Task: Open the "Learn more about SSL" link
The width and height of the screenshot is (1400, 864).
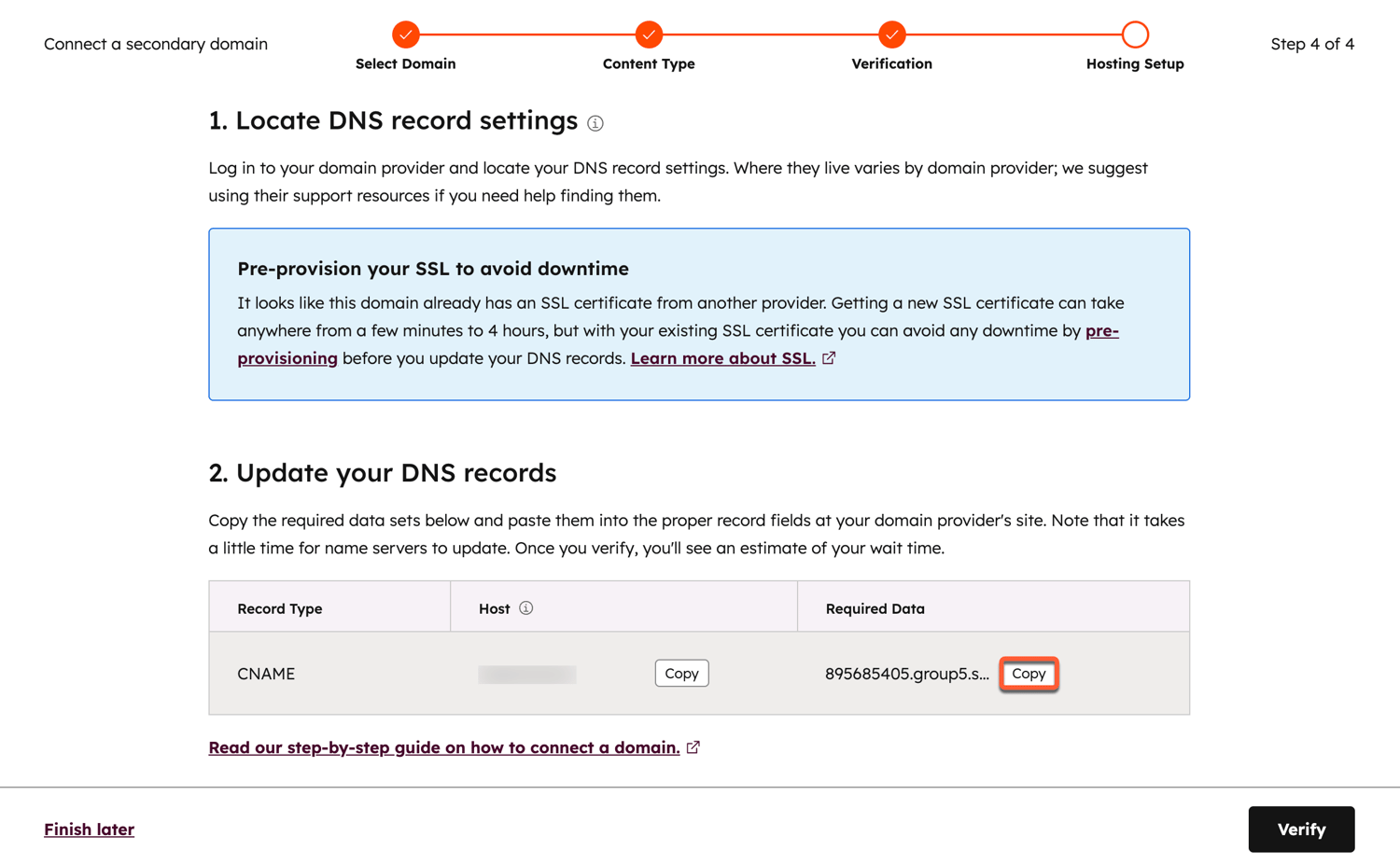Action: 723,357
